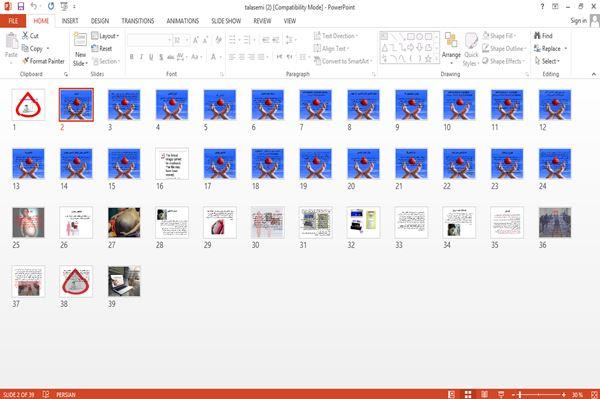Click Convert to SmartArt
Screen dimensions: 600x399
tap(342, 61)
